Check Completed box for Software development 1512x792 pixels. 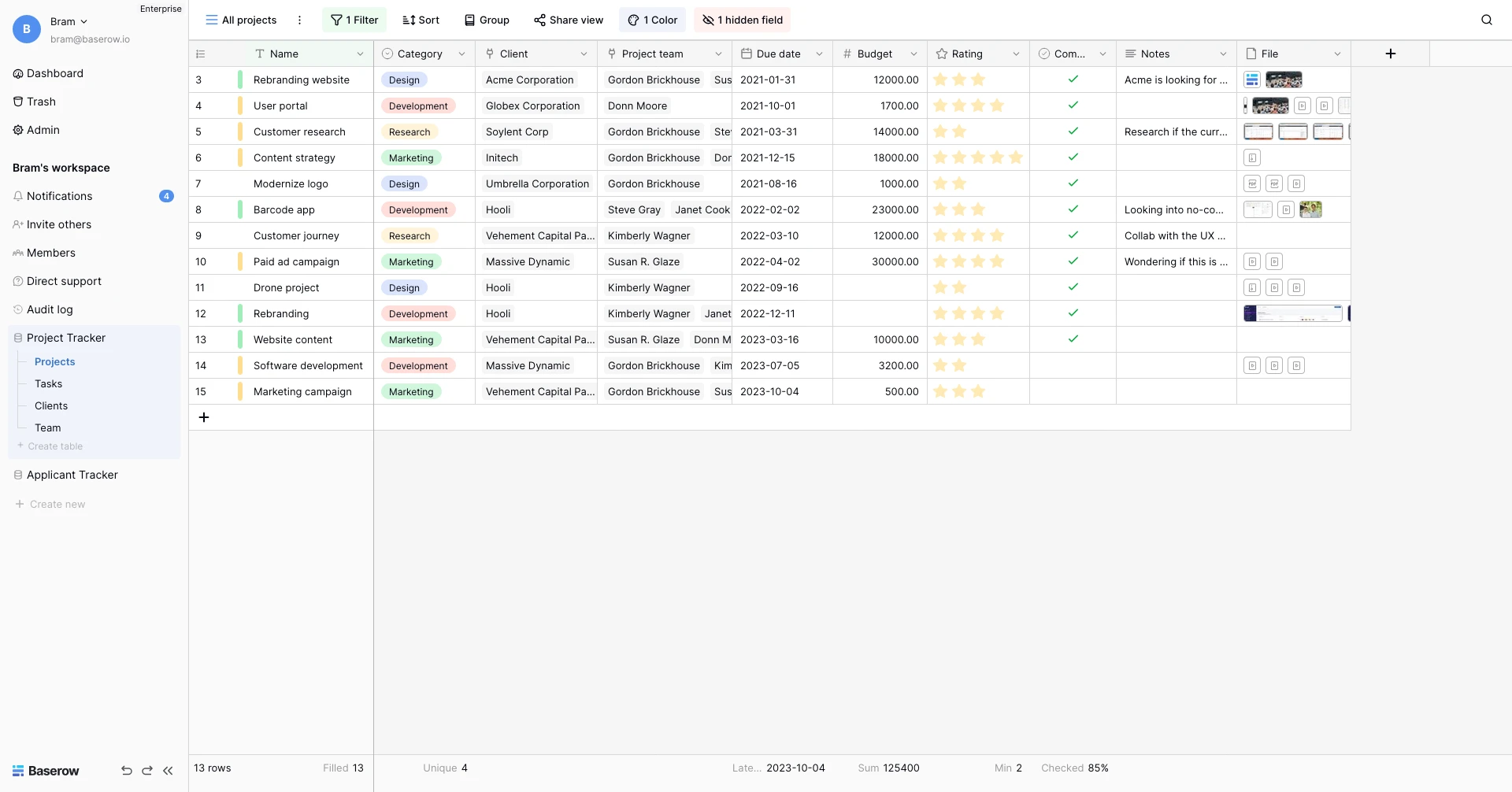click(1073, 365)
